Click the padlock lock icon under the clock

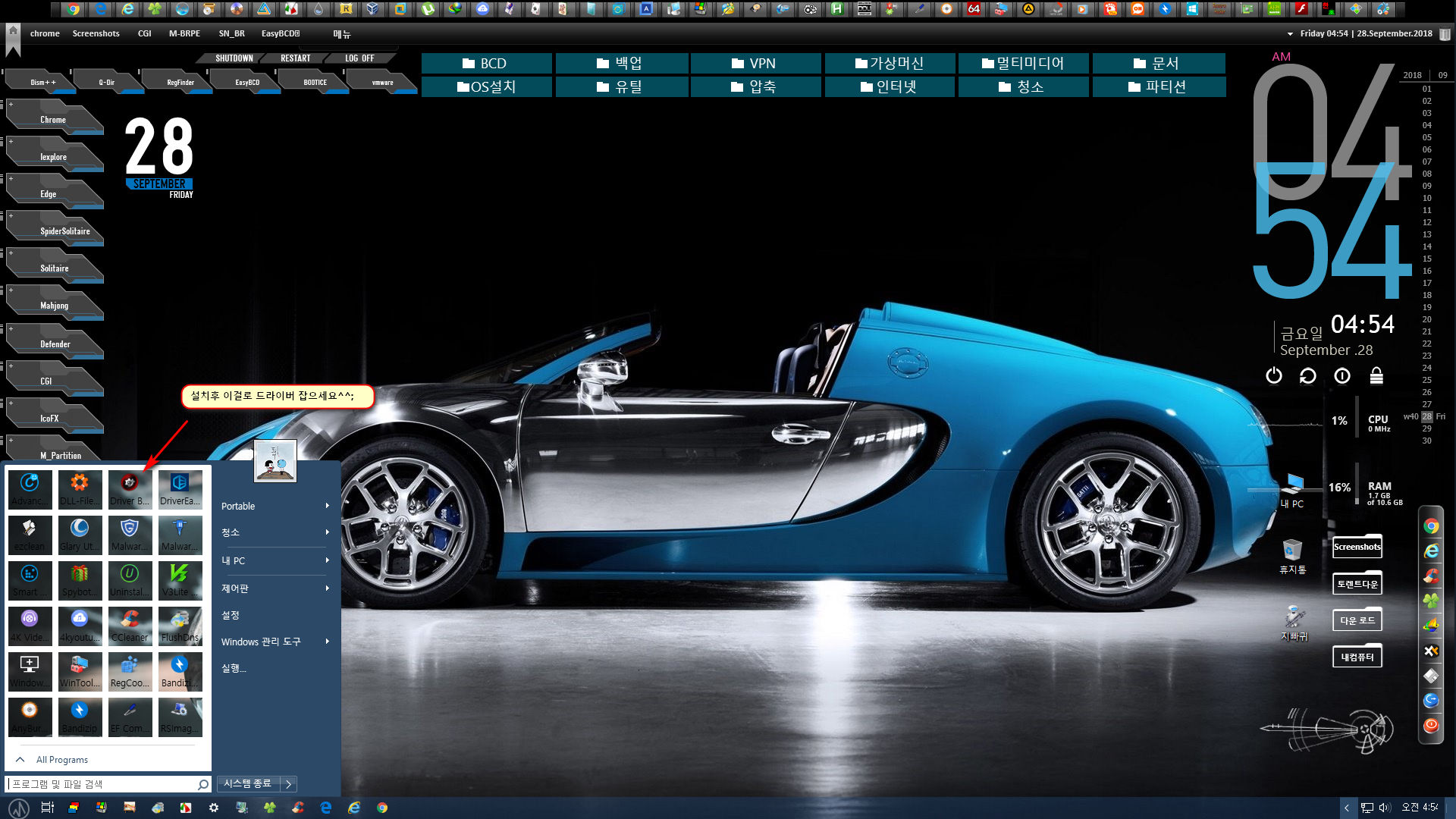tap(1376, 375)
